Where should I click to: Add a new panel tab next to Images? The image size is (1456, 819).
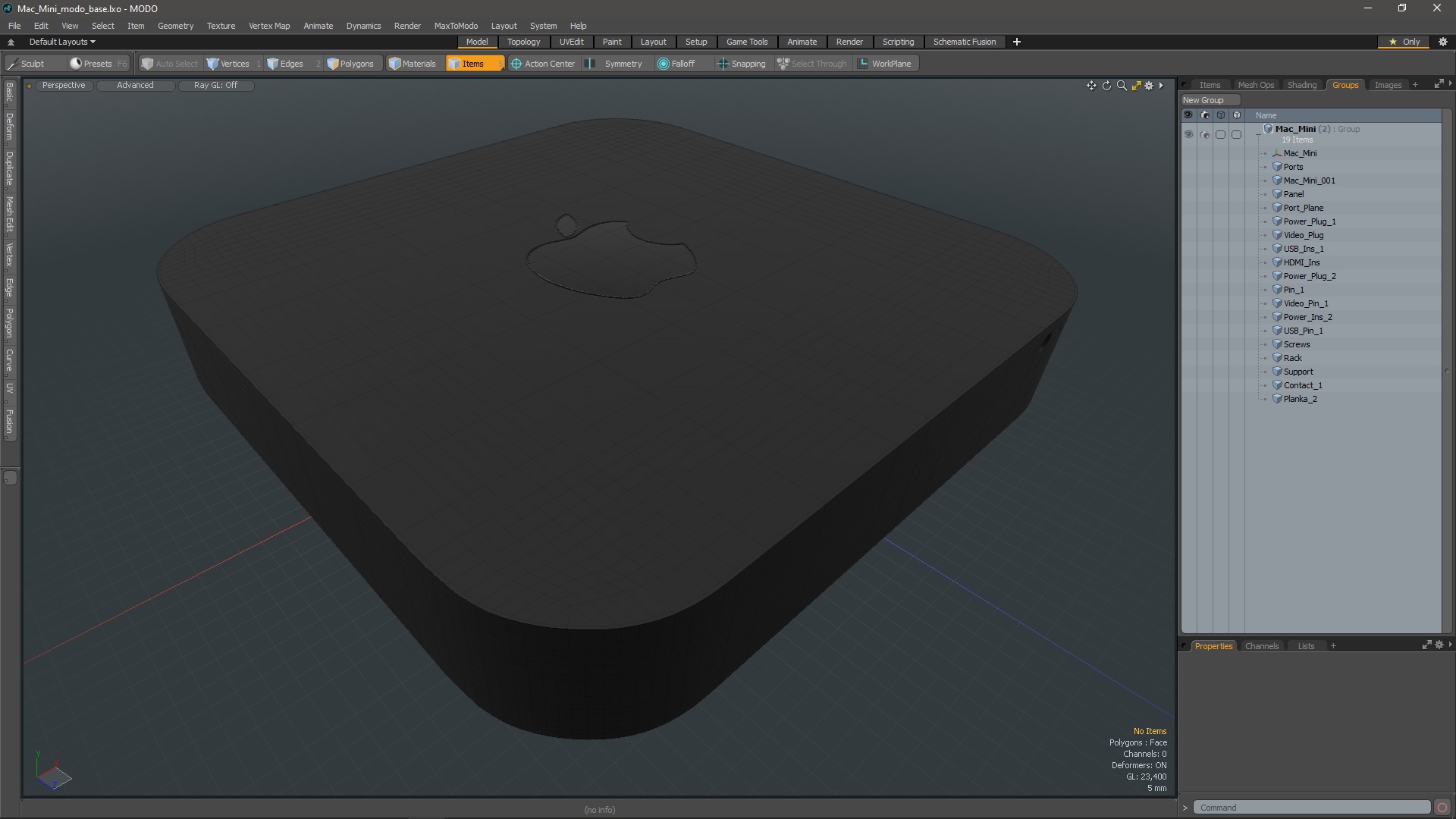tap(1415, 85)
